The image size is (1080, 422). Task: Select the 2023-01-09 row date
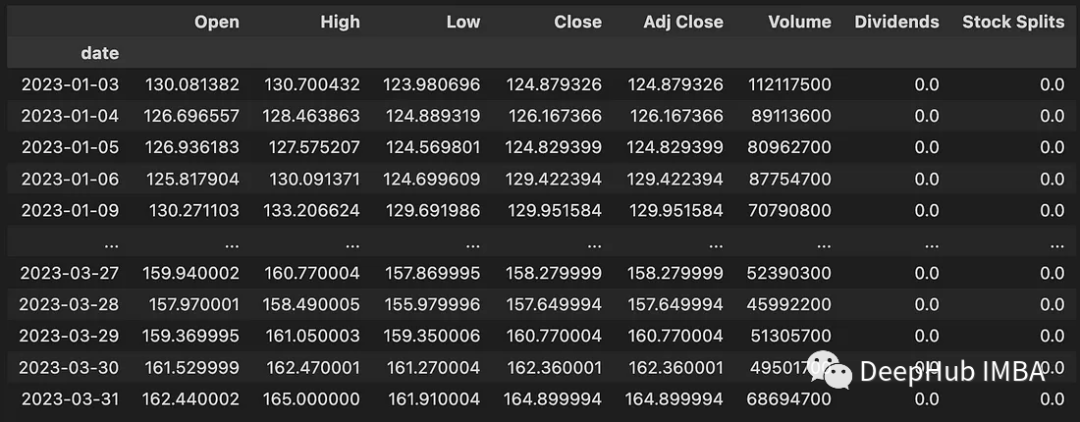pyautogui.click(x=70, y=210)
